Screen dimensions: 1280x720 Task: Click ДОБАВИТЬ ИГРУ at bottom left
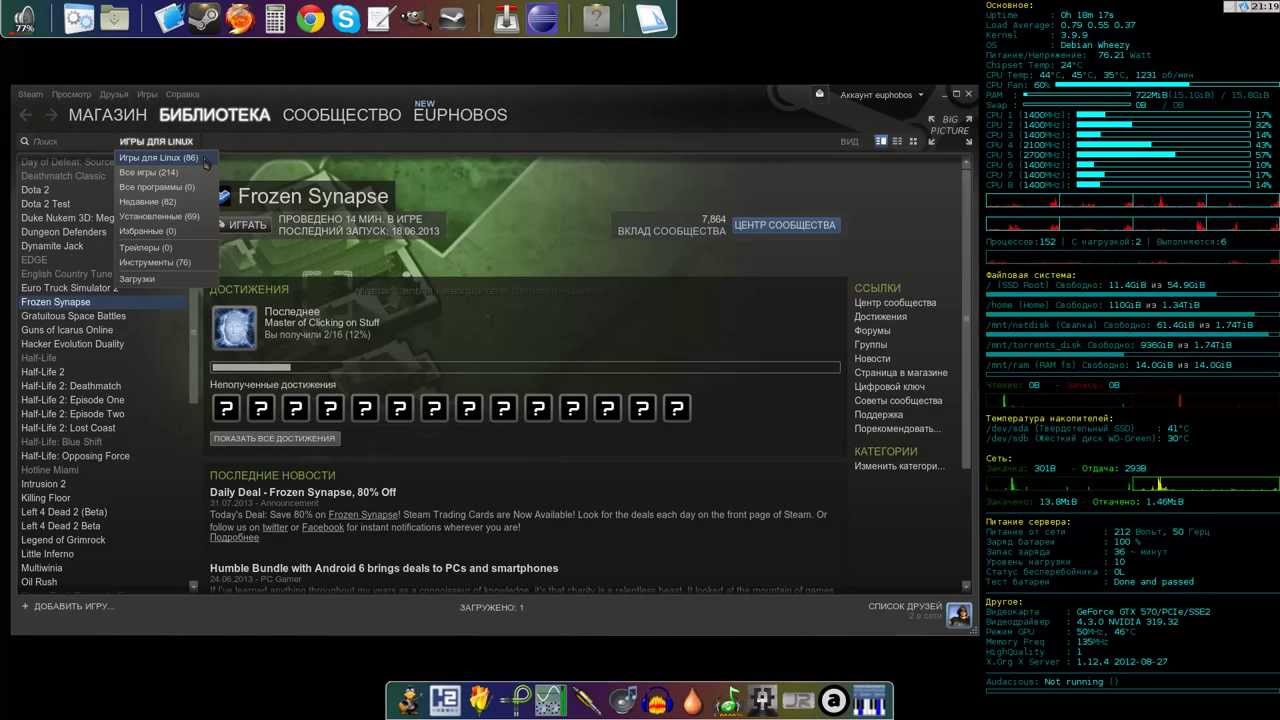(x=68, y=606)
